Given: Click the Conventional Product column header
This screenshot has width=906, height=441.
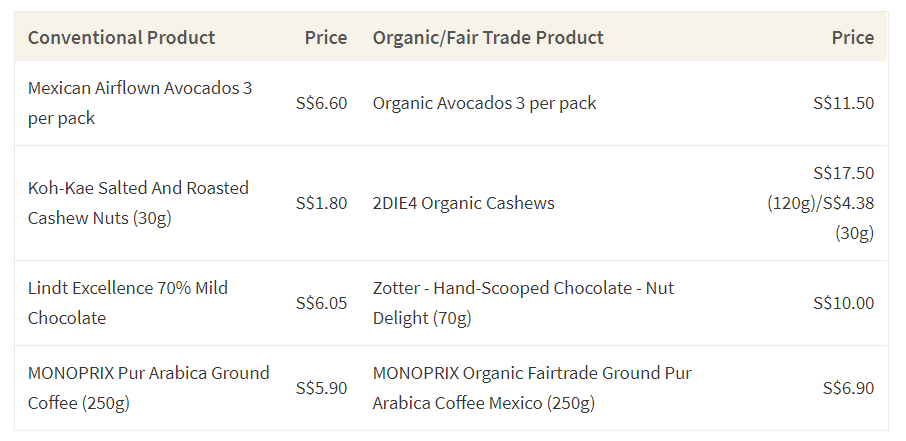Looking at the screenshot, I should click(121, 37).
